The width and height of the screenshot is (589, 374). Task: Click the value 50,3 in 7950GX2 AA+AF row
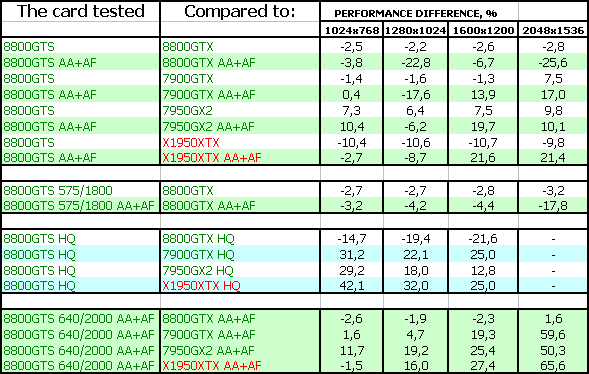(553, 350)
